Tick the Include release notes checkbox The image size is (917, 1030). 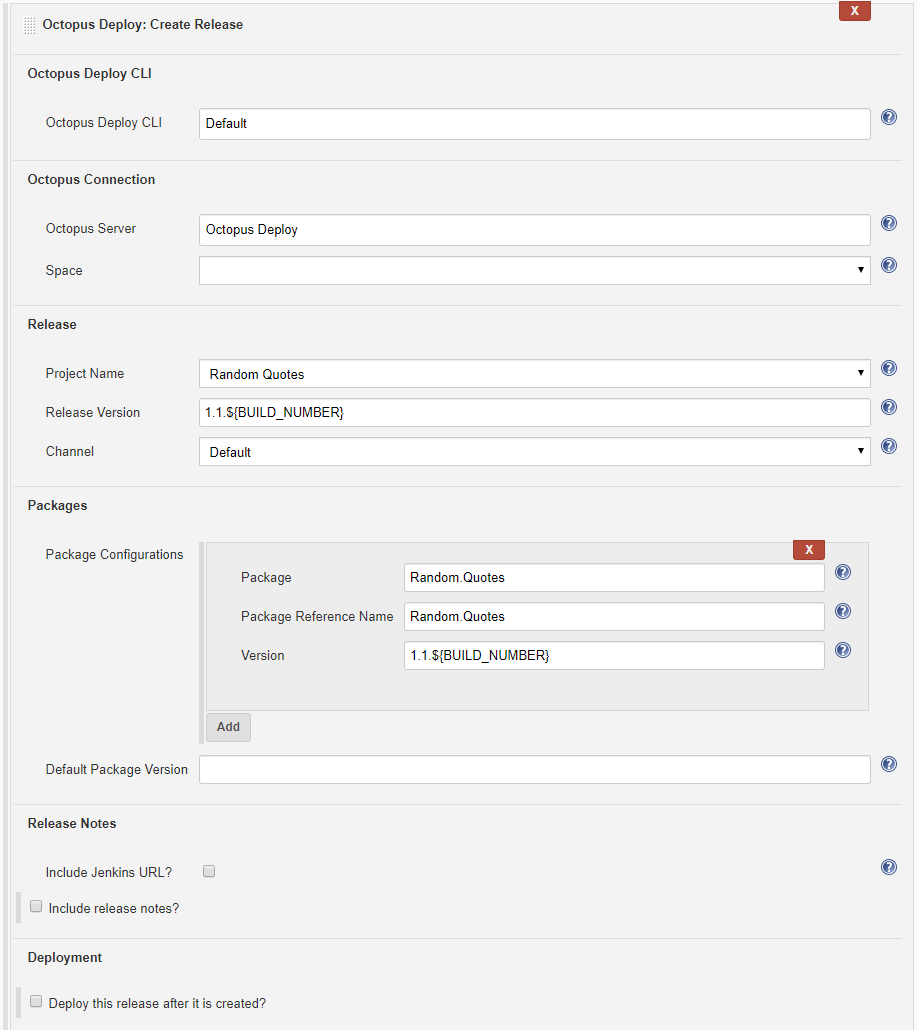point(36,907)
